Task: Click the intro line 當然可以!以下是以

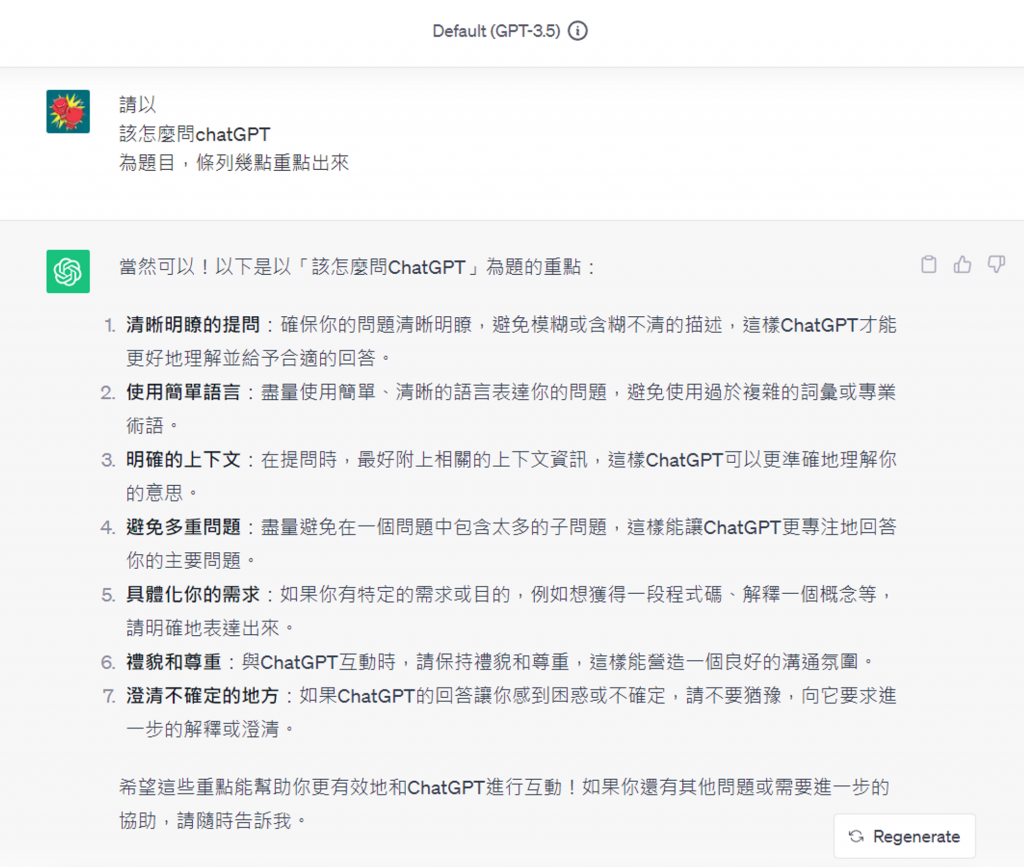Action: tap(358, 267)
